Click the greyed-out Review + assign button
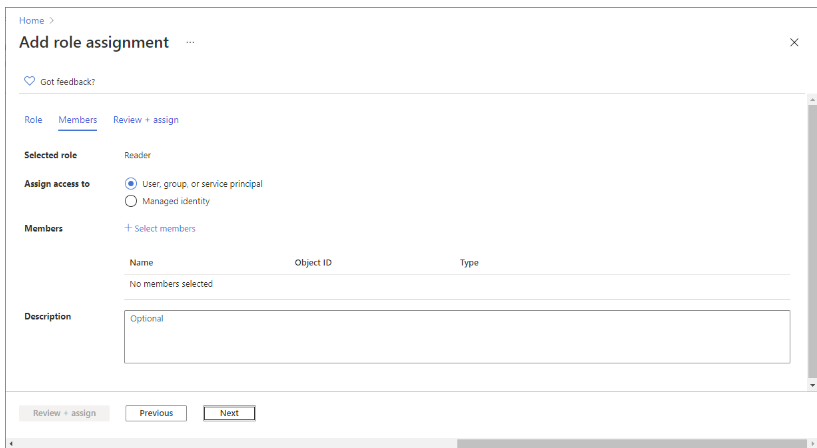This screenshot has width=817, height=448. pos(65,413)
